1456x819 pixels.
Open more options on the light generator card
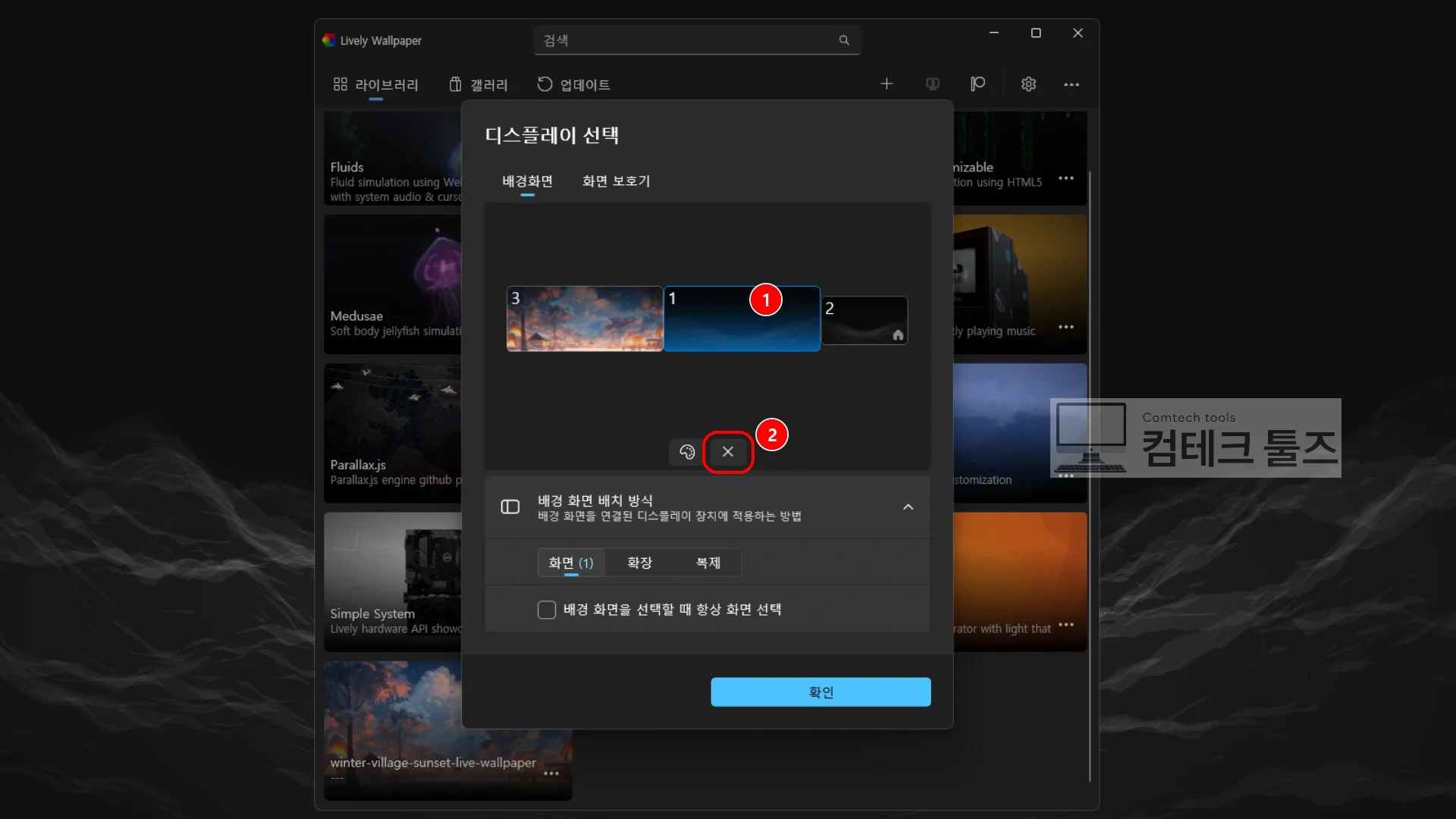pos(1066,625)
